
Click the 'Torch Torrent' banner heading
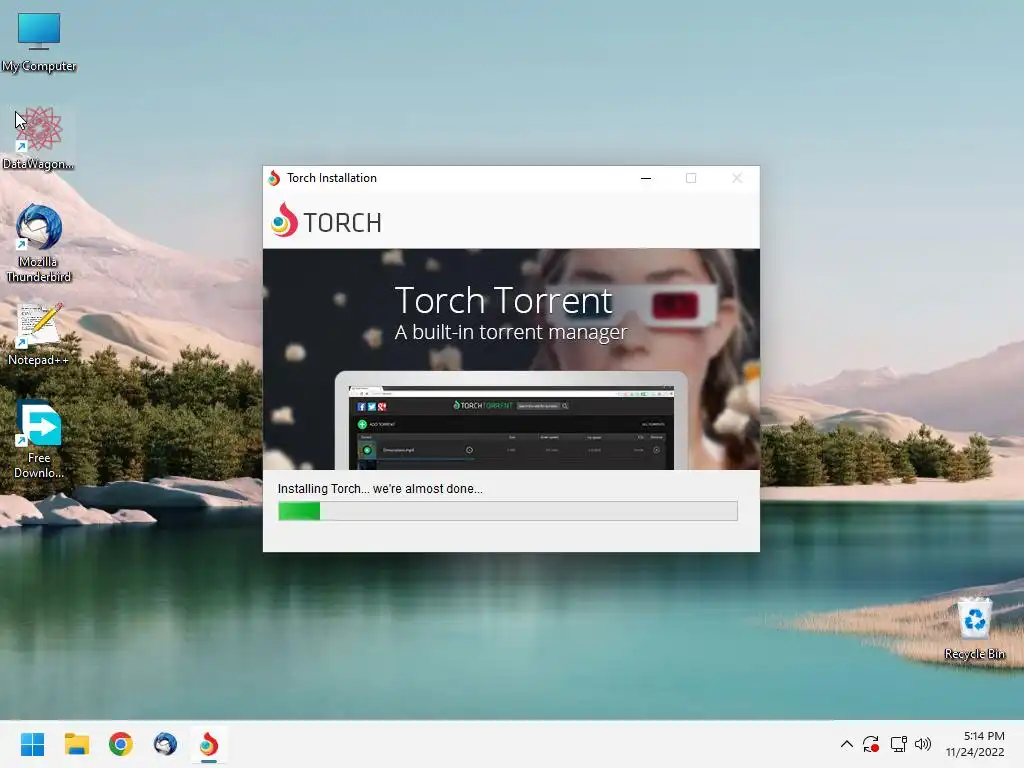click(x=504, y=300)
